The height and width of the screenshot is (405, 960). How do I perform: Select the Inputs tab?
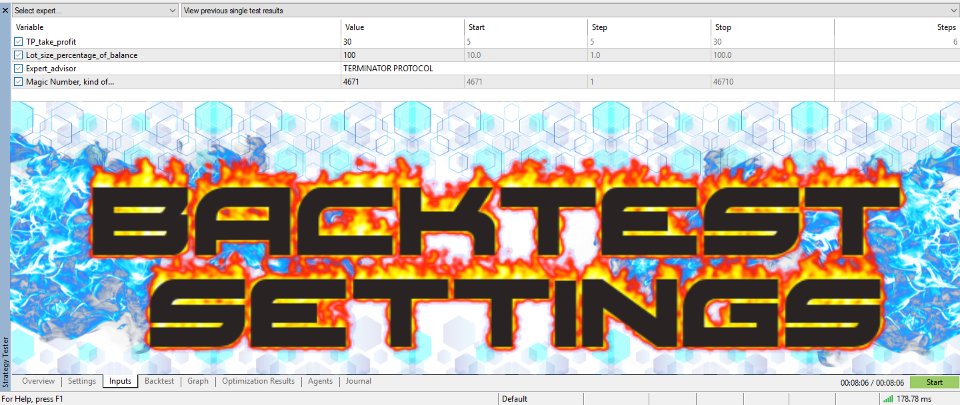pos(121,381)
